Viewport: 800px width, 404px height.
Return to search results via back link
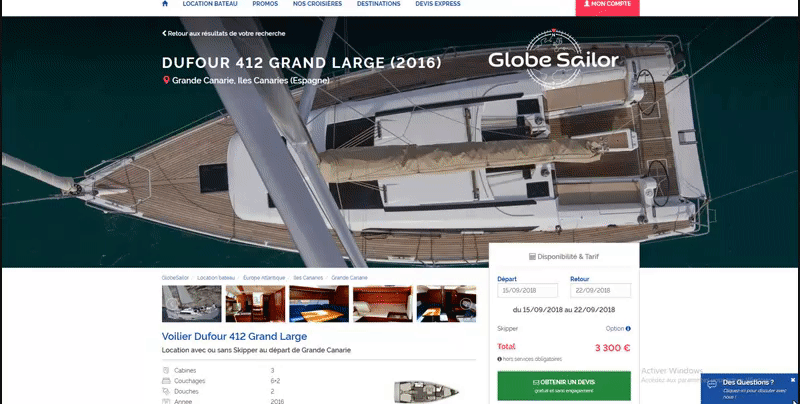223,33
